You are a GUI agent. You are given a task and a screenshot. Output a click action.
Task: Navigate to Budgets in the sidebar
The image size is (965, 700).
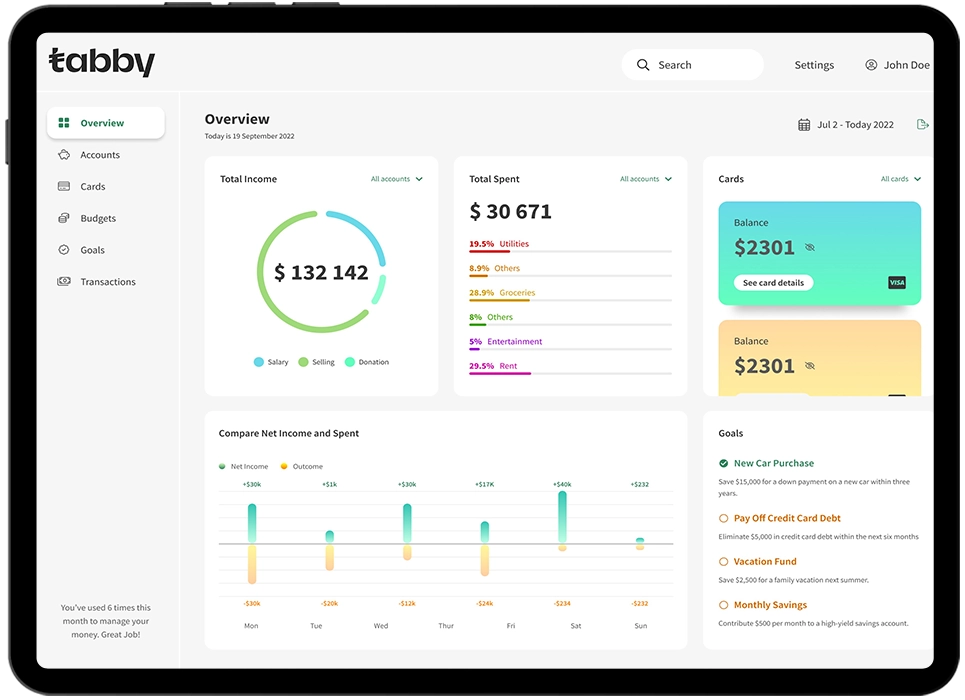pos(98,218)
